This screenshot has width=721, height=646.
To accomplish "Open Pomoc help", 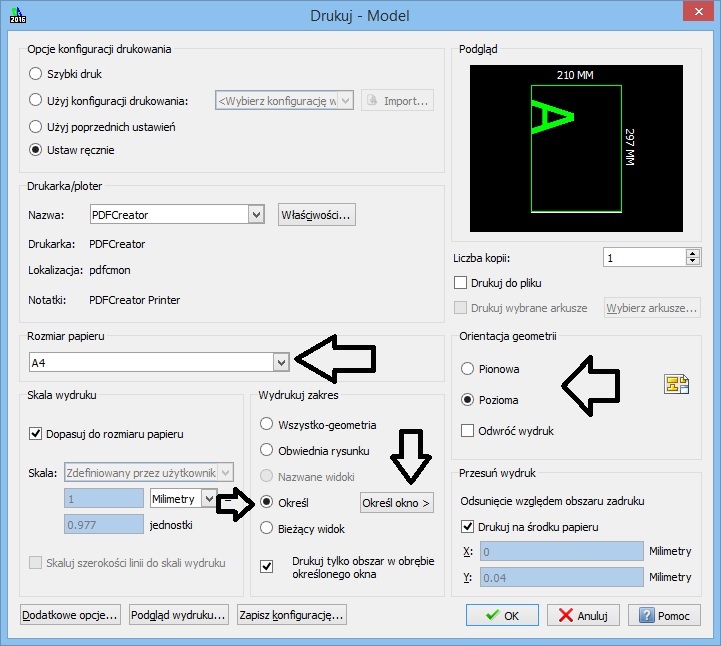I will [x=664, y=615].
